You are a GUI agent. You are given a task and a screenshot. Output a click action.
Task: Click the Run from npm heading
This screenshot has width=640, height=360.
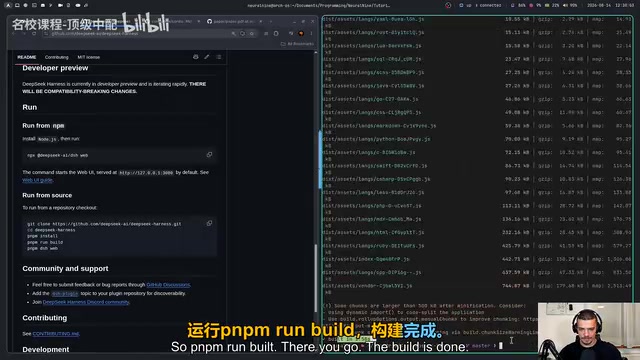43,126
